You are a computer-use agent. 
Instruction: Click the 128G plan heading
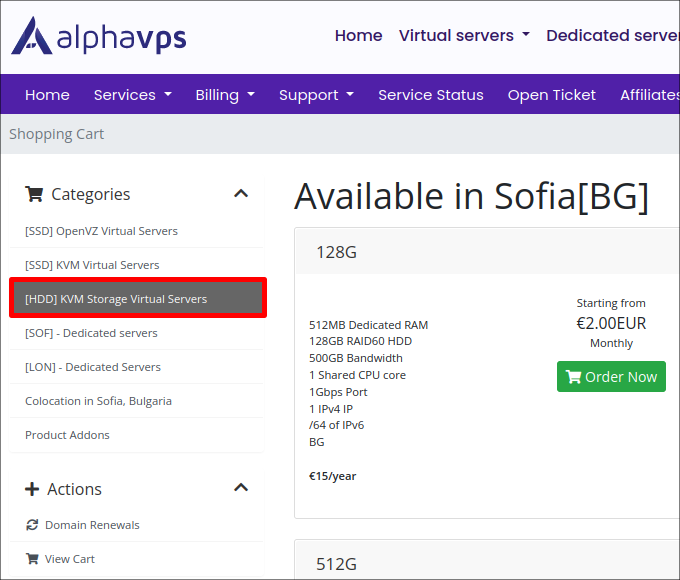coord(337,252)
